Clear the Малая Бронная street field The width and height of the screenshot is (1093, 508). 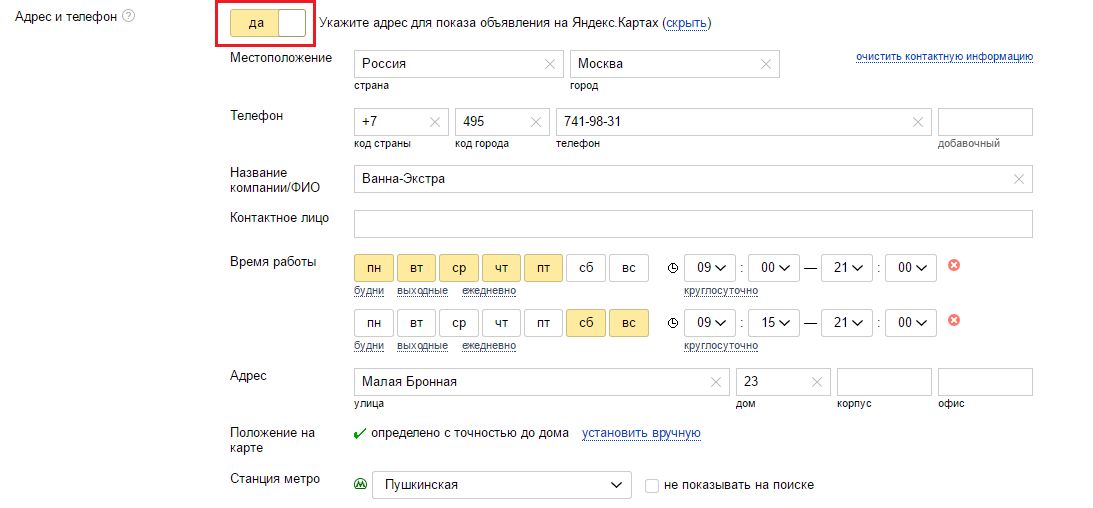716,382
